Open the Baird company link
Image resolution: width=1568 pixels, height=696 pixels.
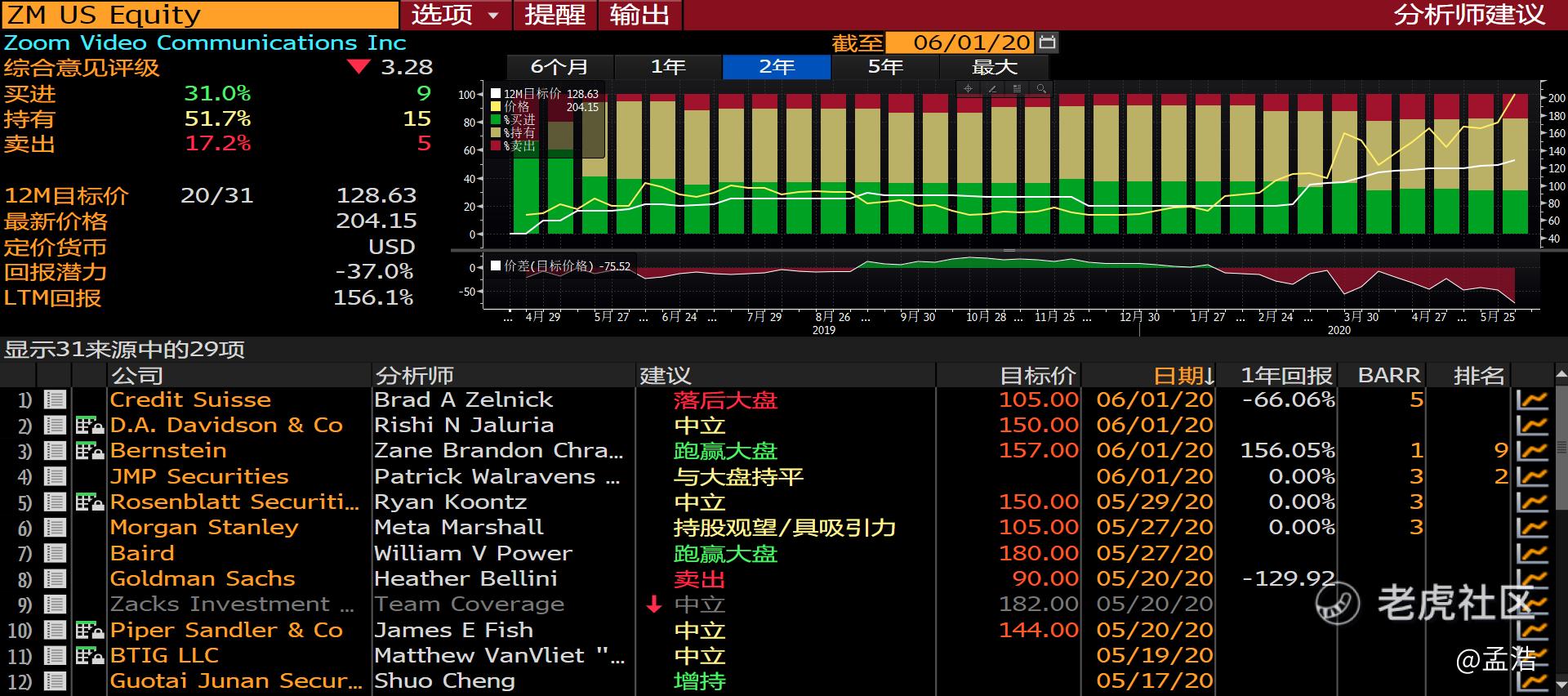pos(142,553)
